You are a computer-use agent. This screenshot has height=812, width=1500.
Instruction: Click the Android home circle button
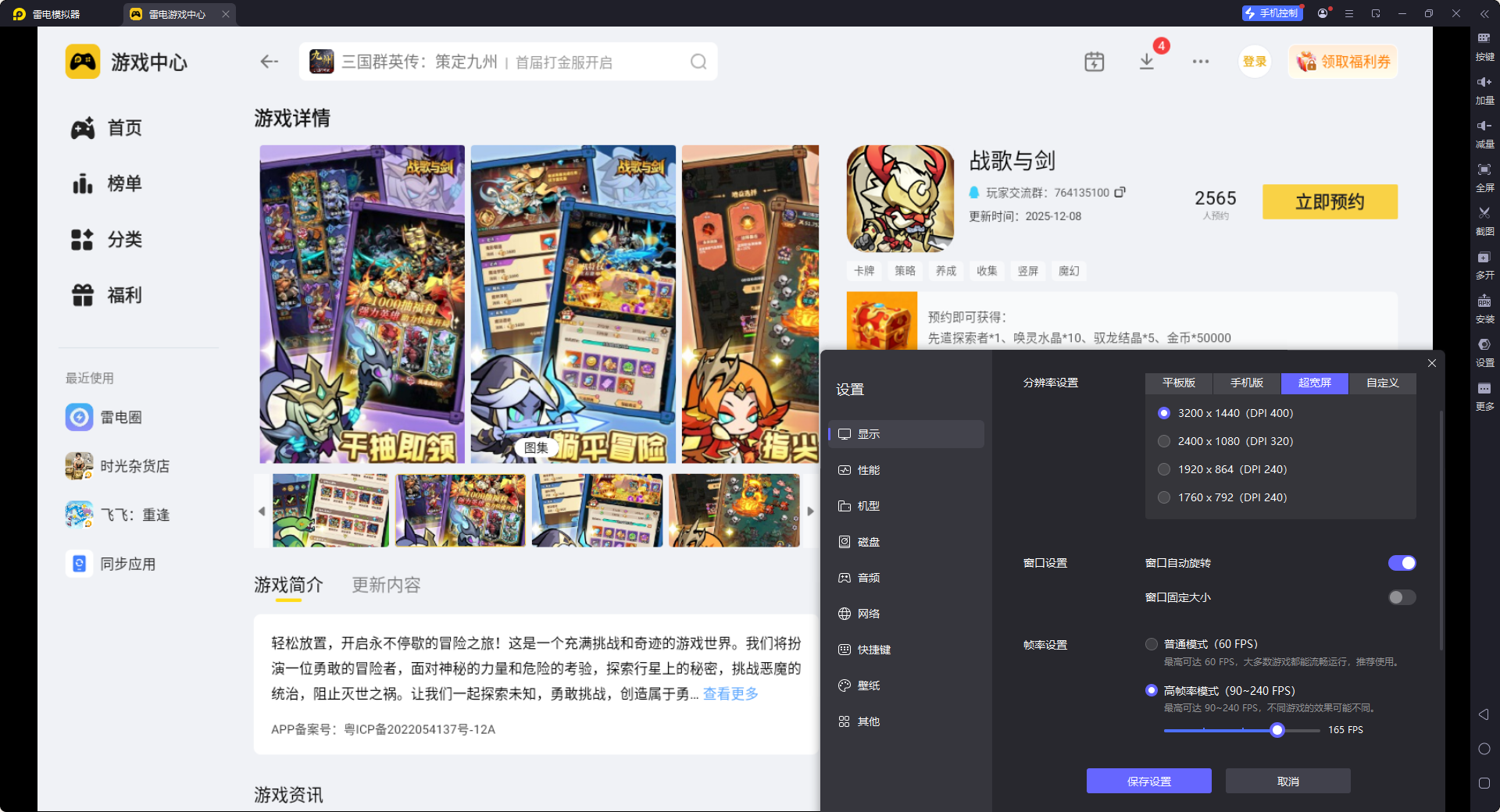click(1484, 749)
